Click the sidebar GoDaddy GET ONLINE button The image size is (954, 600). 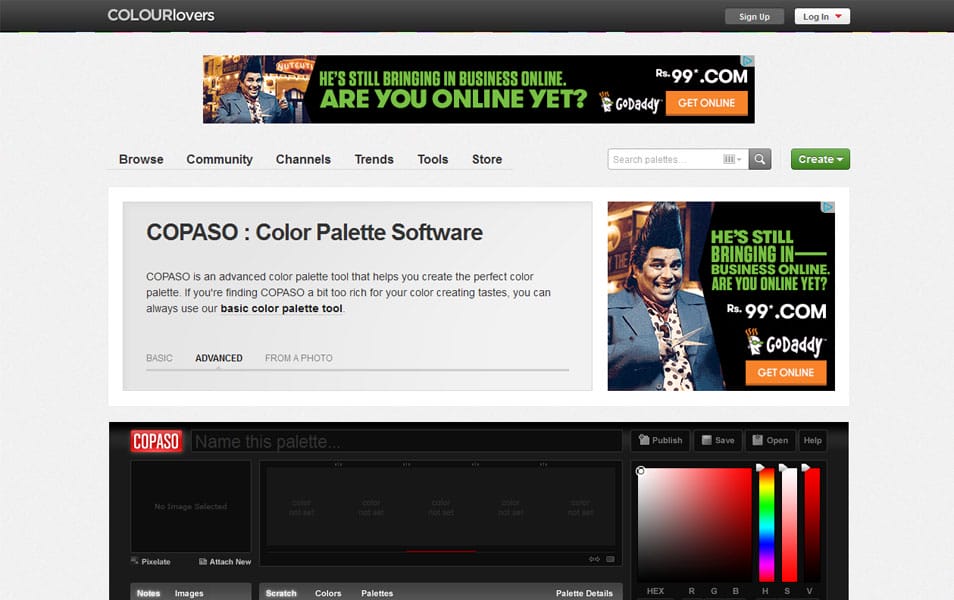click(x=786, y=372)
